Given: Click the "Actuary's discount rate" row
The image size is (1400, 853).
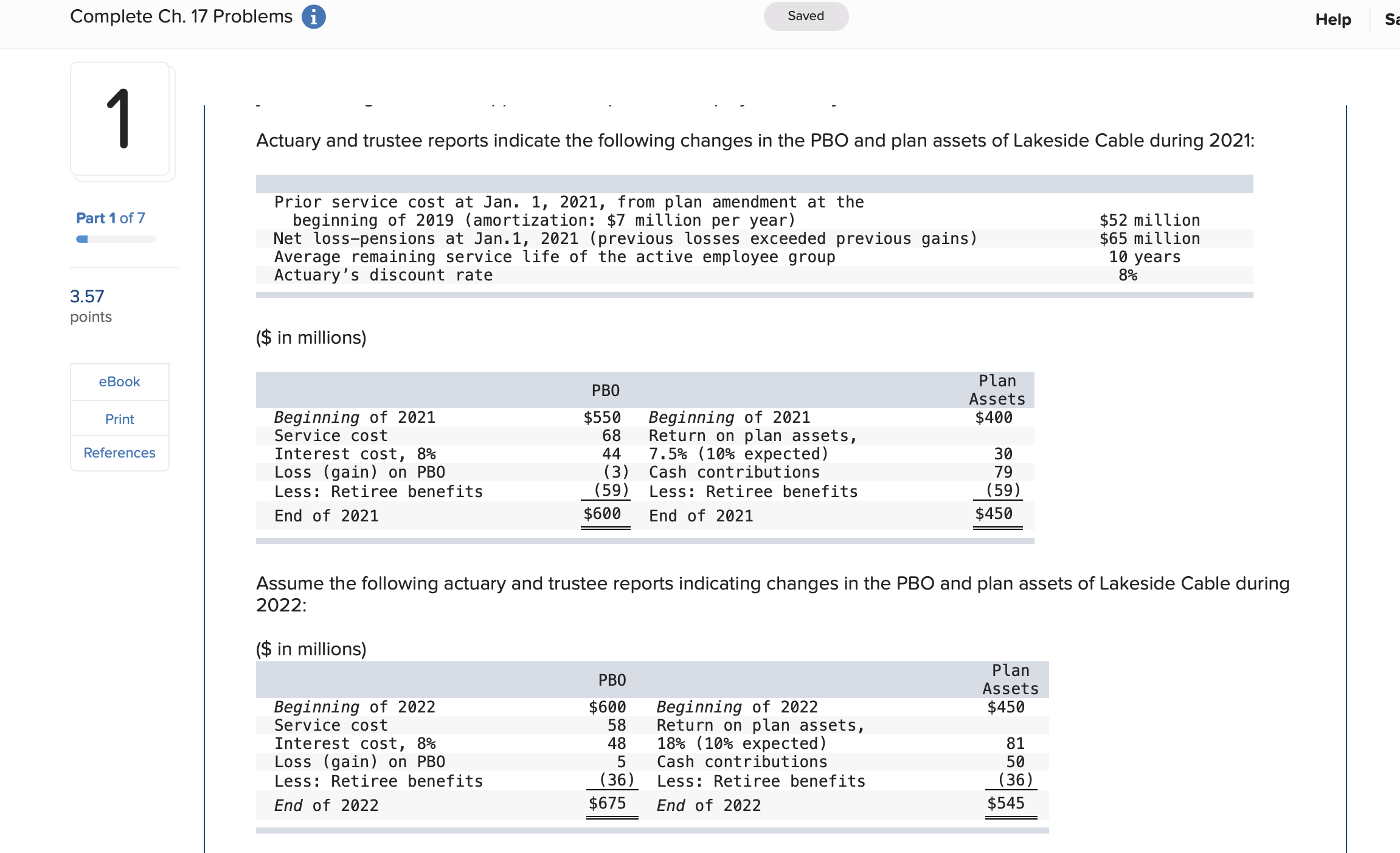Looking at the screenshot, I should click(383, 275).
